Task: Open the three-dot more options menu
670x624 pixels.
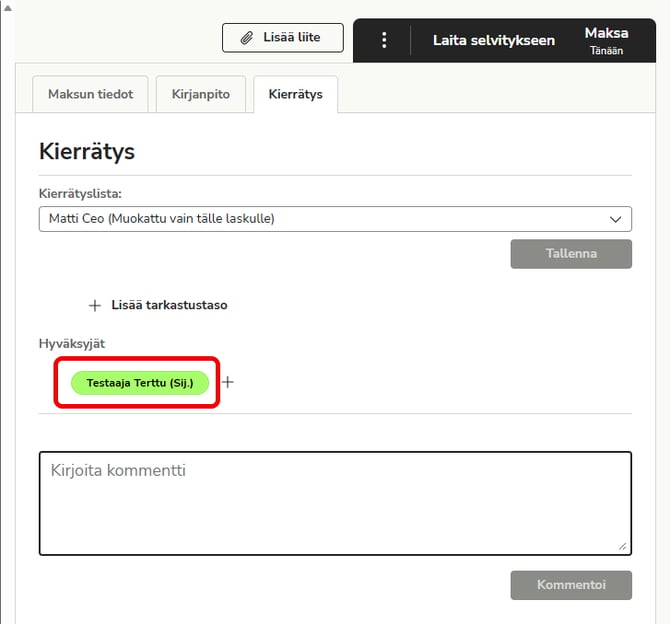Action: coord(384,40)
